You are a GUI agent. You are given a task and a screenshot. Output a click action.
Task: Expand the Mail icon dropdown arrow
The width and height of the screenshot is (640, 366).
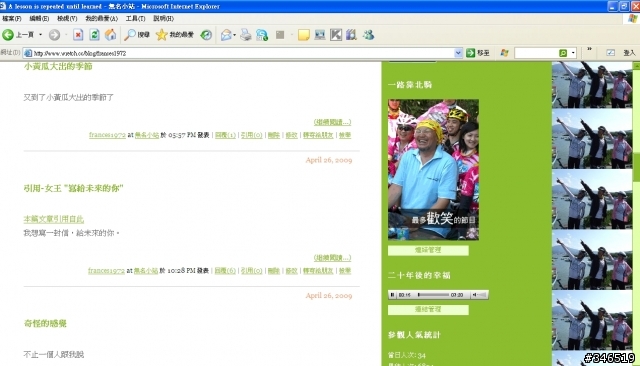[234, 35]
